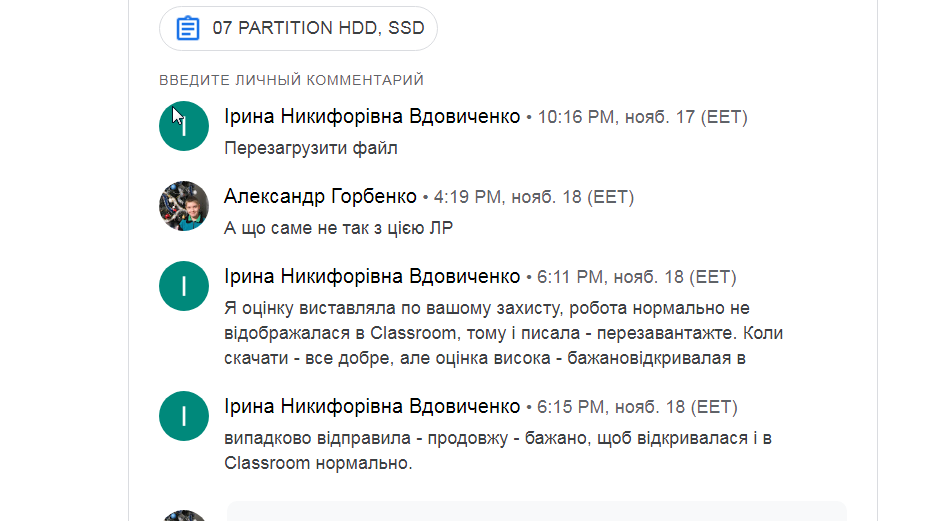This screenshot has height=521, width=937.
Task: Click the teal avatar beside the 6:11 PM comment
Action: click(184, 286)
